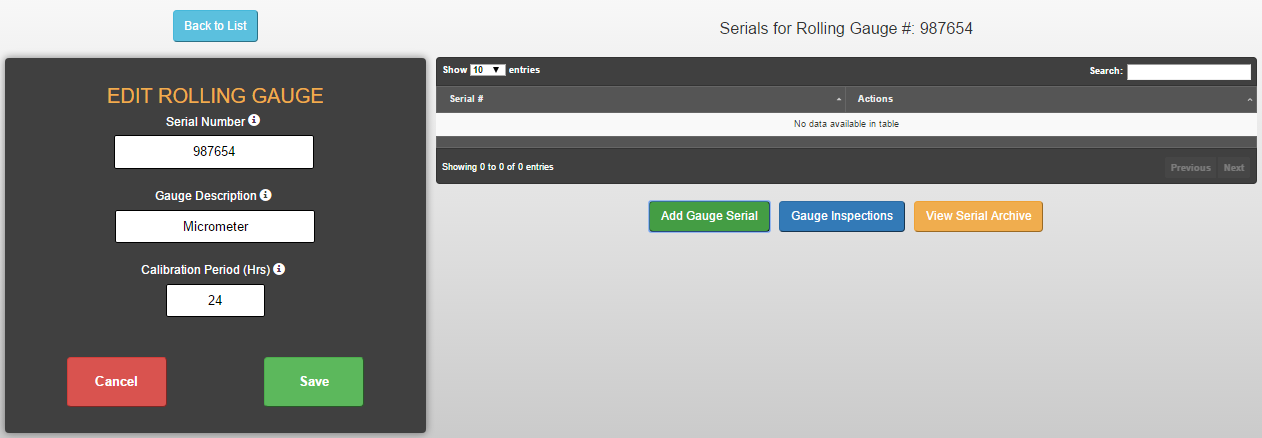The image size is (1262, 438).
Task: Select the Calibration Period hours field
Action: click(x=215, y=300)
